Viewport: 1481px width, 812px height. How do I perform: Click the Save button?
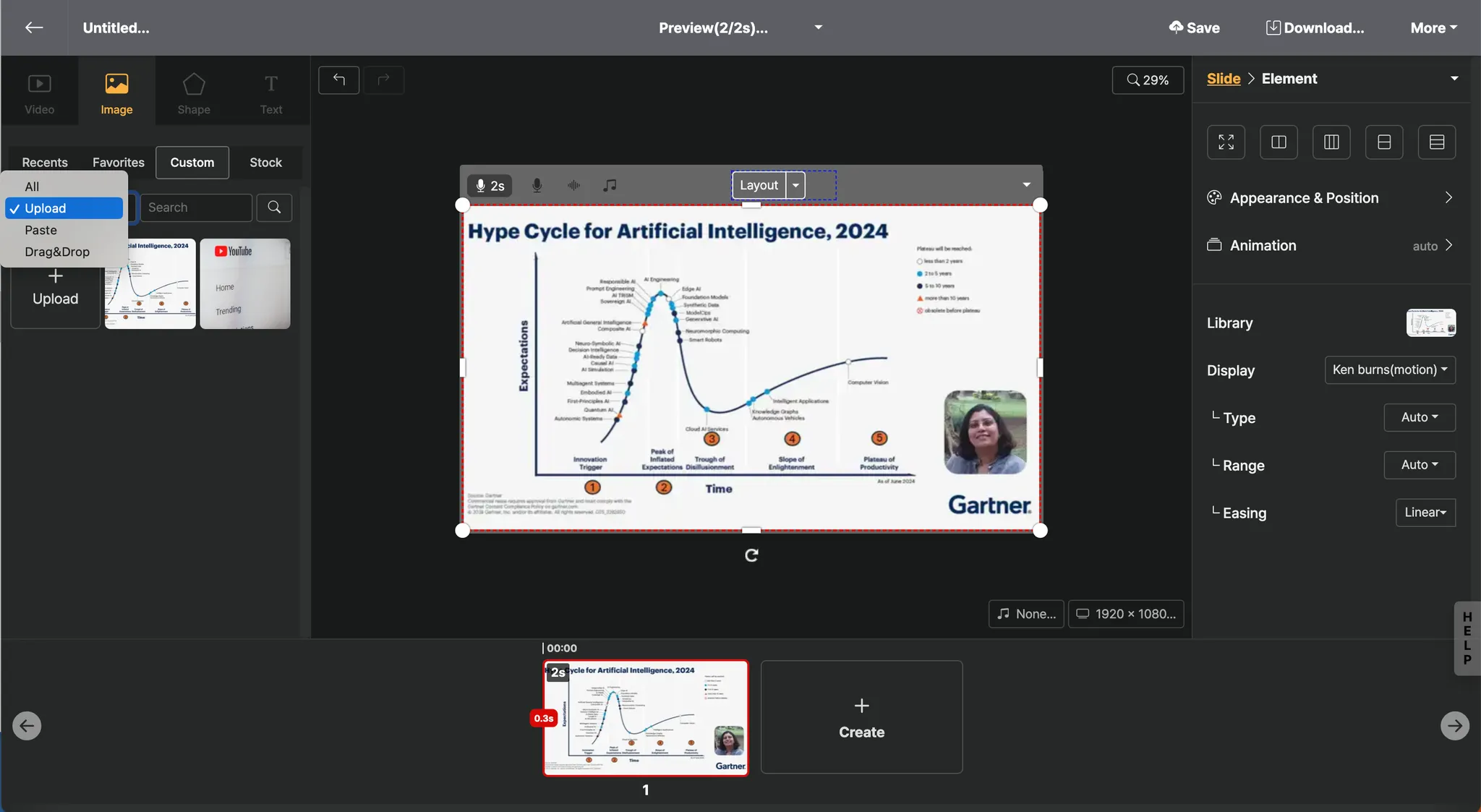click(x=1195, y=27)
